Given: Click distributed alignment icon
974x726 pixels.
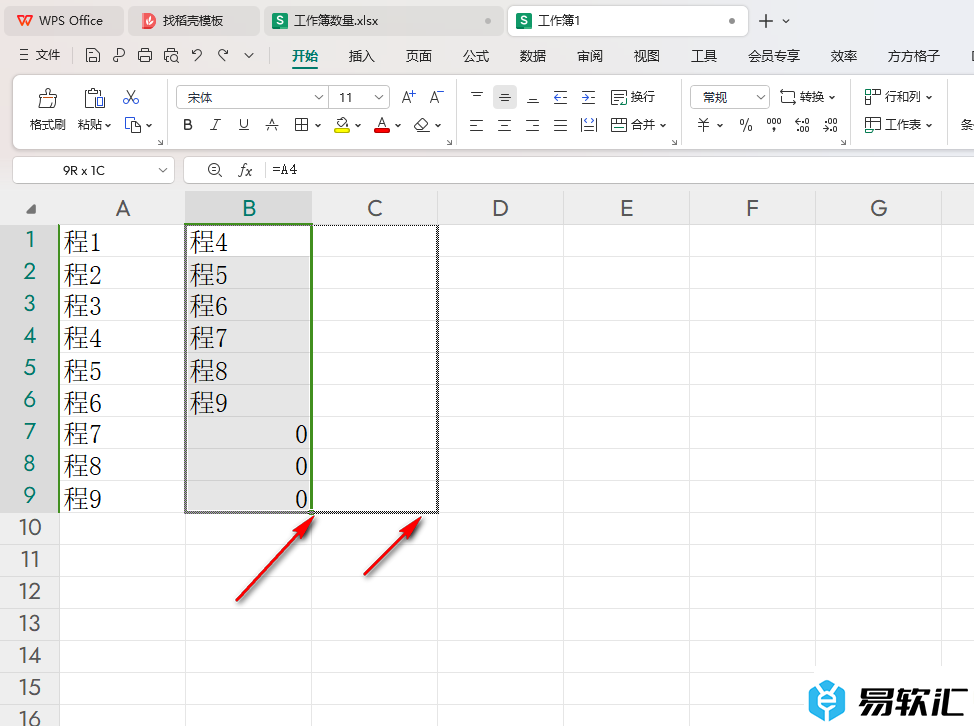Looking at the screenshot, I should pos(588,125).
